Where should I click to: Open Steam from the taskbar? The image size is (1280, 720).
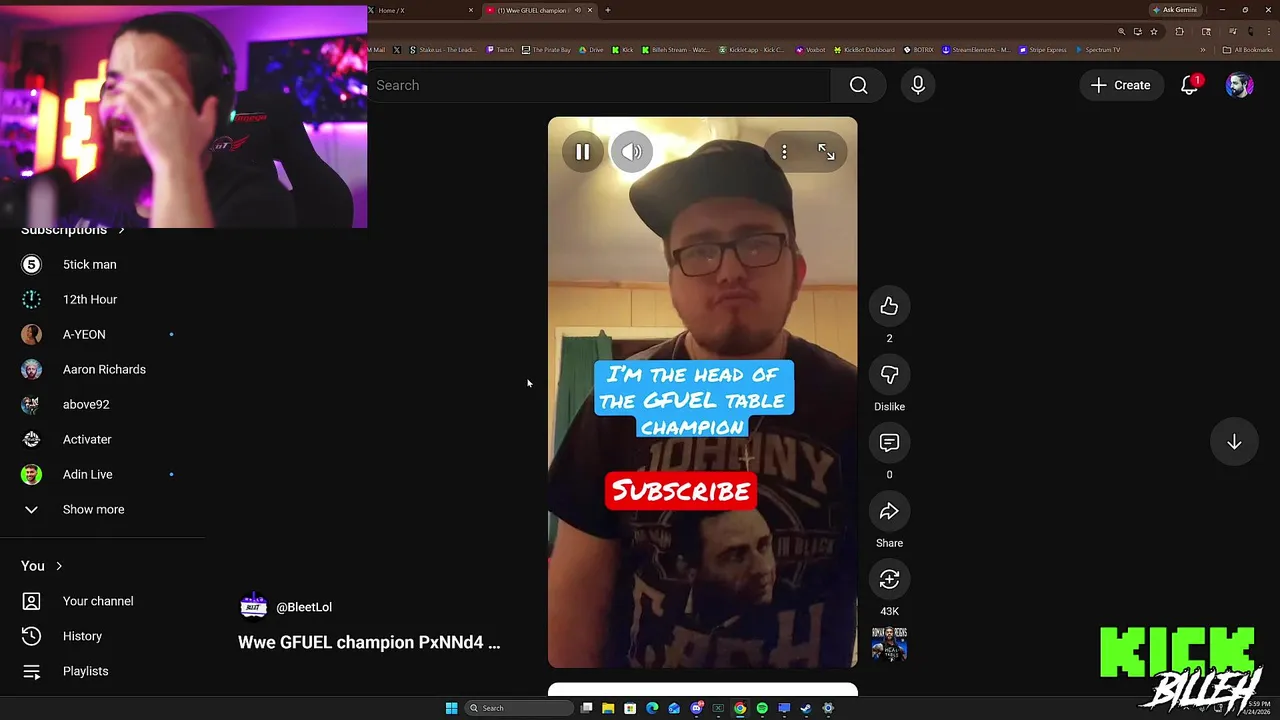[806, 708]
